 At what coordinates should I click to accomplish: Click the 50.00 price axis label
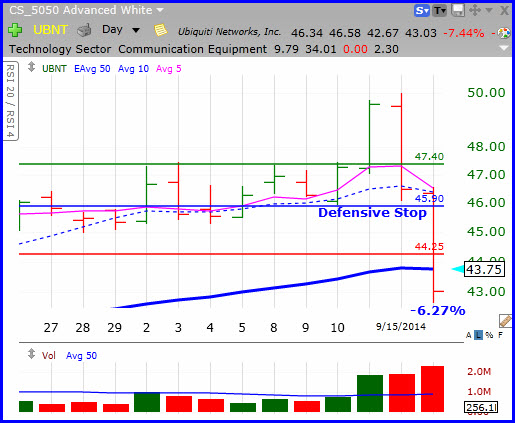(x=486, y=93)
